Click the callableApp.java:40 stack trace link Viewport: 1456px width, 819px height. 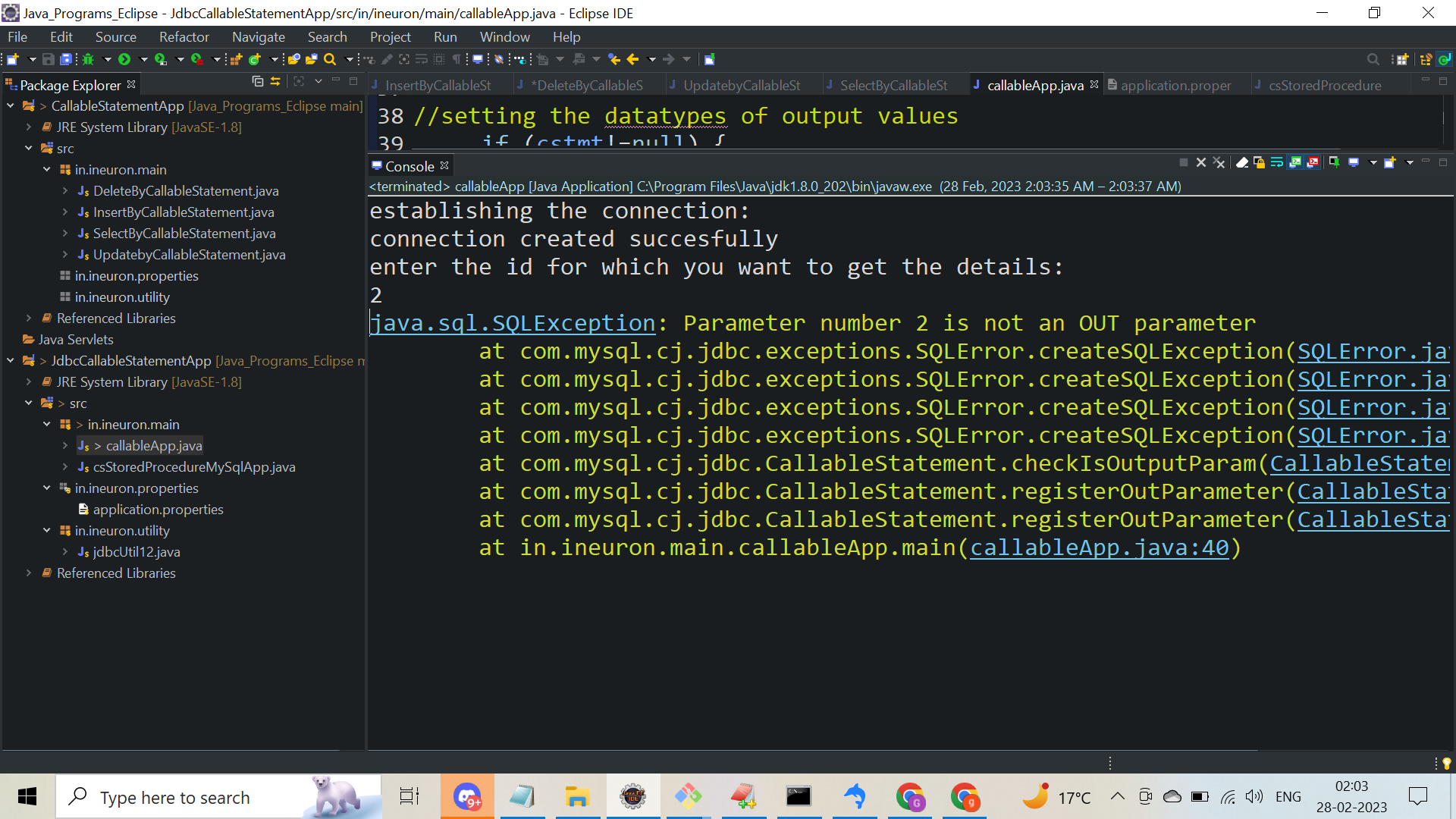tap(1099, 548)
